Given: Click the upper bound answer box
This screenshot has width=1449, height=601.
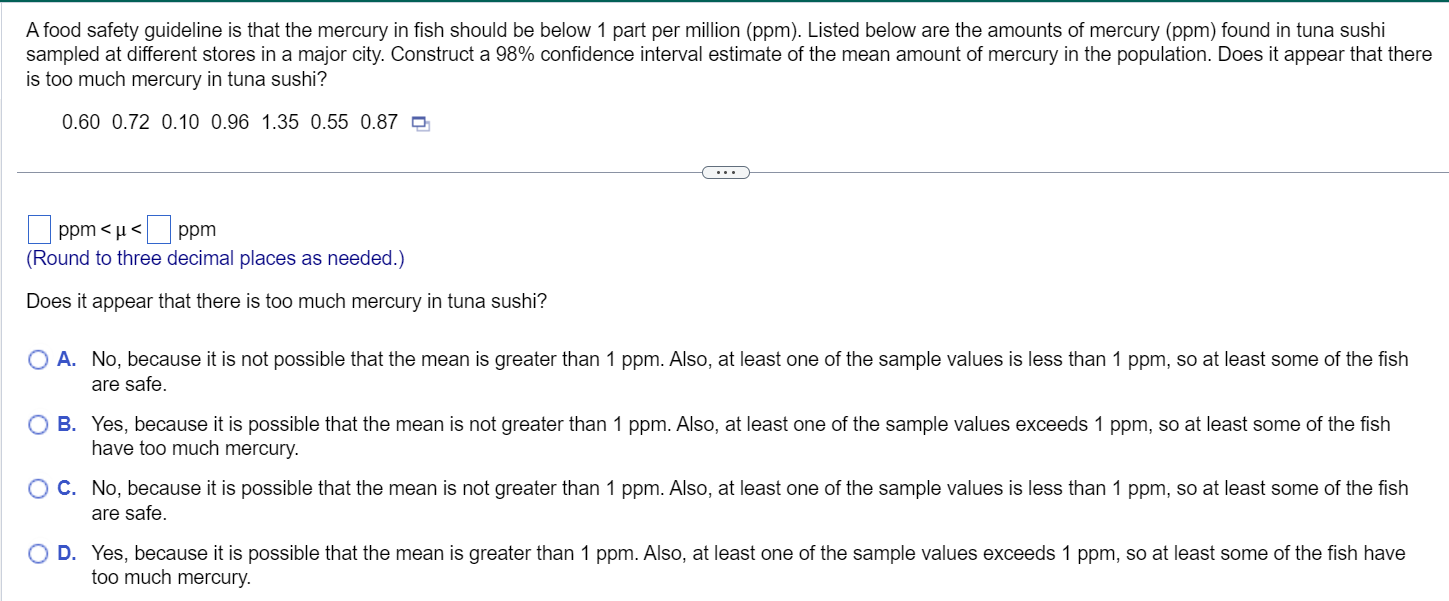Looking at the screenshot, I should (159, 230).
